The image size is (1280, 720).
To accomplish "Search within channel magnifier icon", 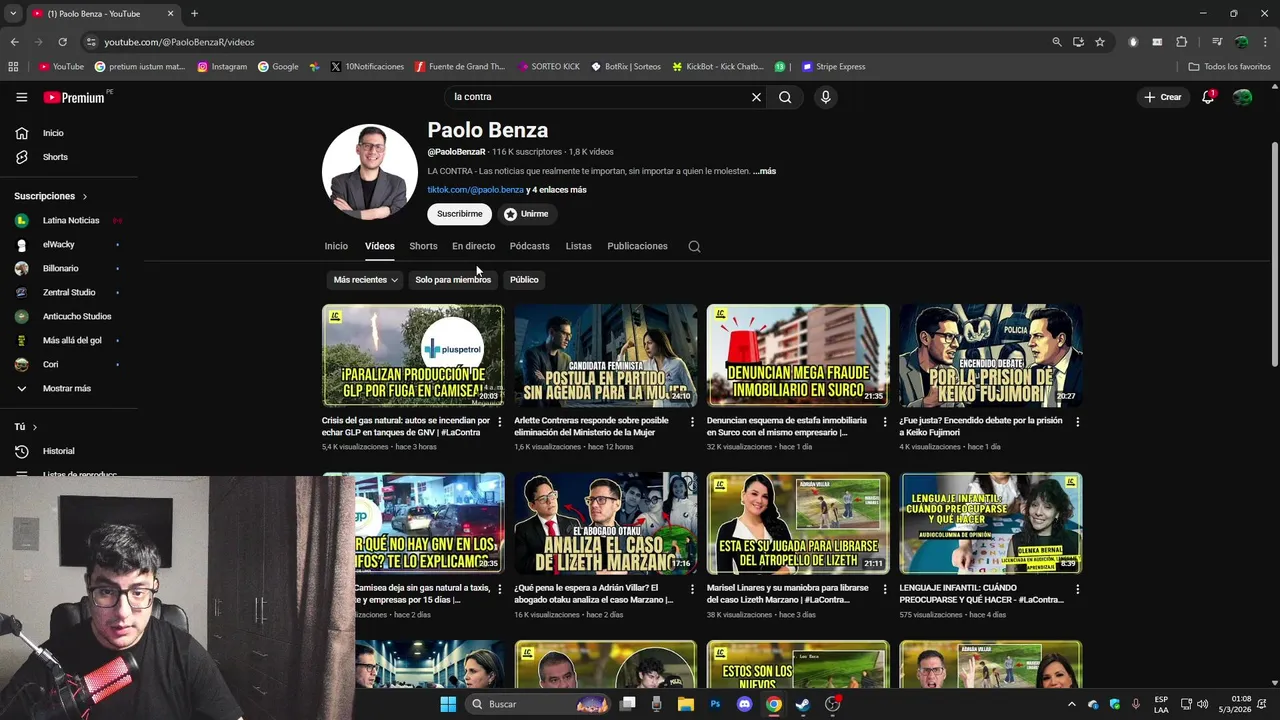I will tap(694, 246).
